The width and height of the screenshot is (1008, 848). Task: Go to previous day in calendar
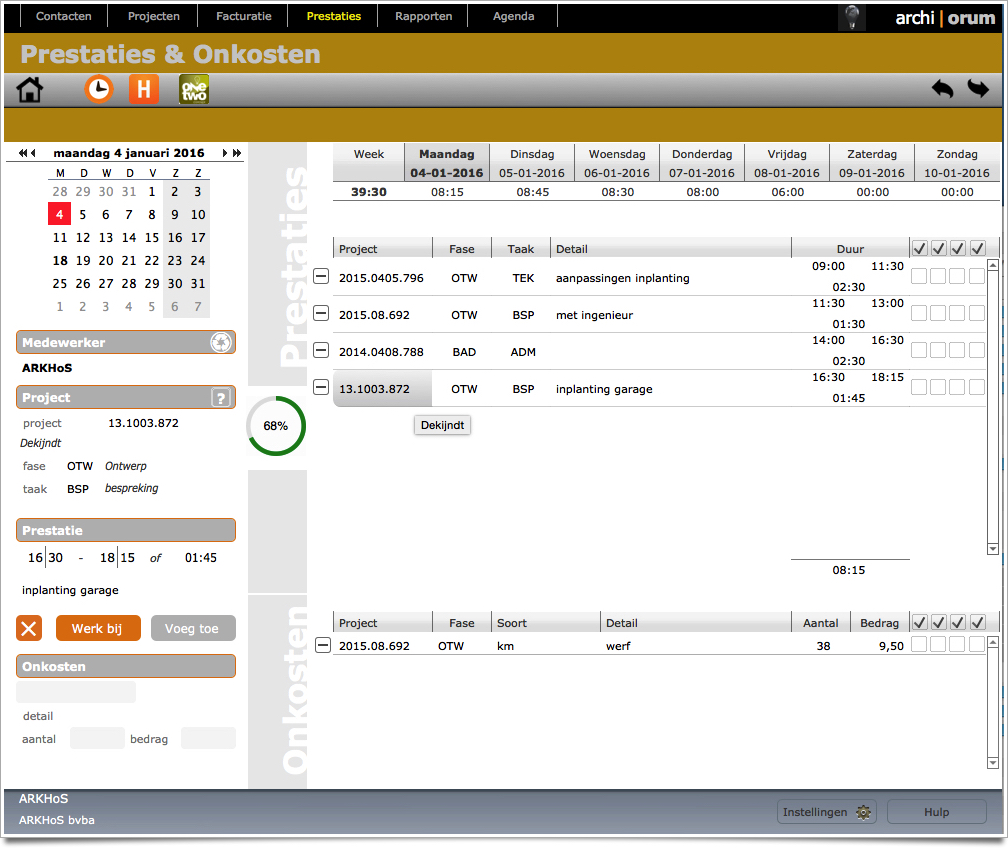(33, 153)
